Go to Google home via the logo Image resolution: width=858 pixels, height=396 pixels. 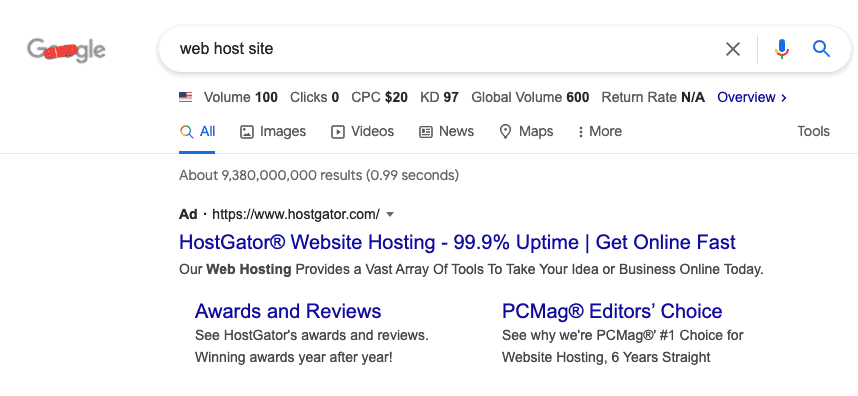tap(66, 50)
